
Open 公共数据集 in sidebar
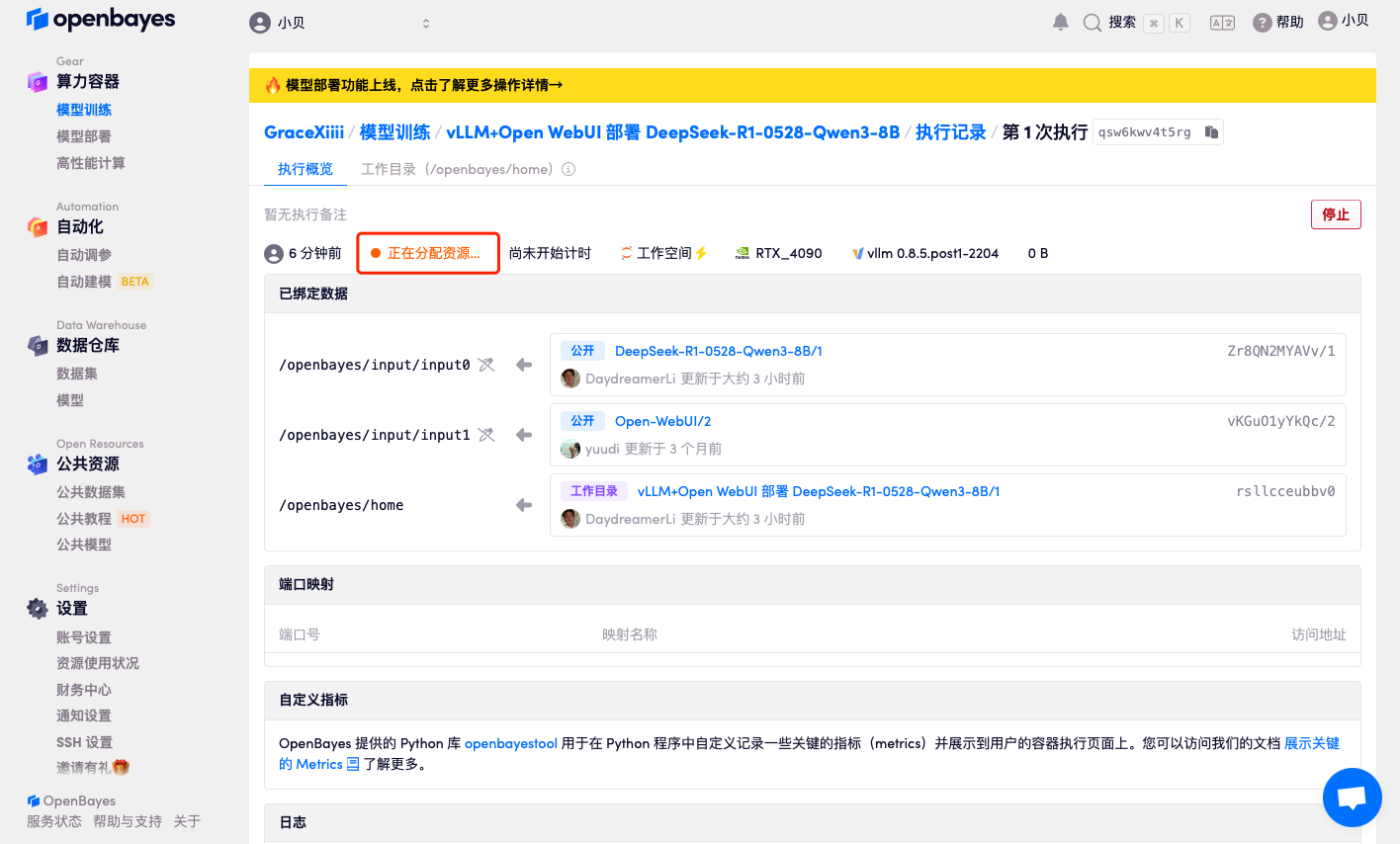click(x=91, y=492)
